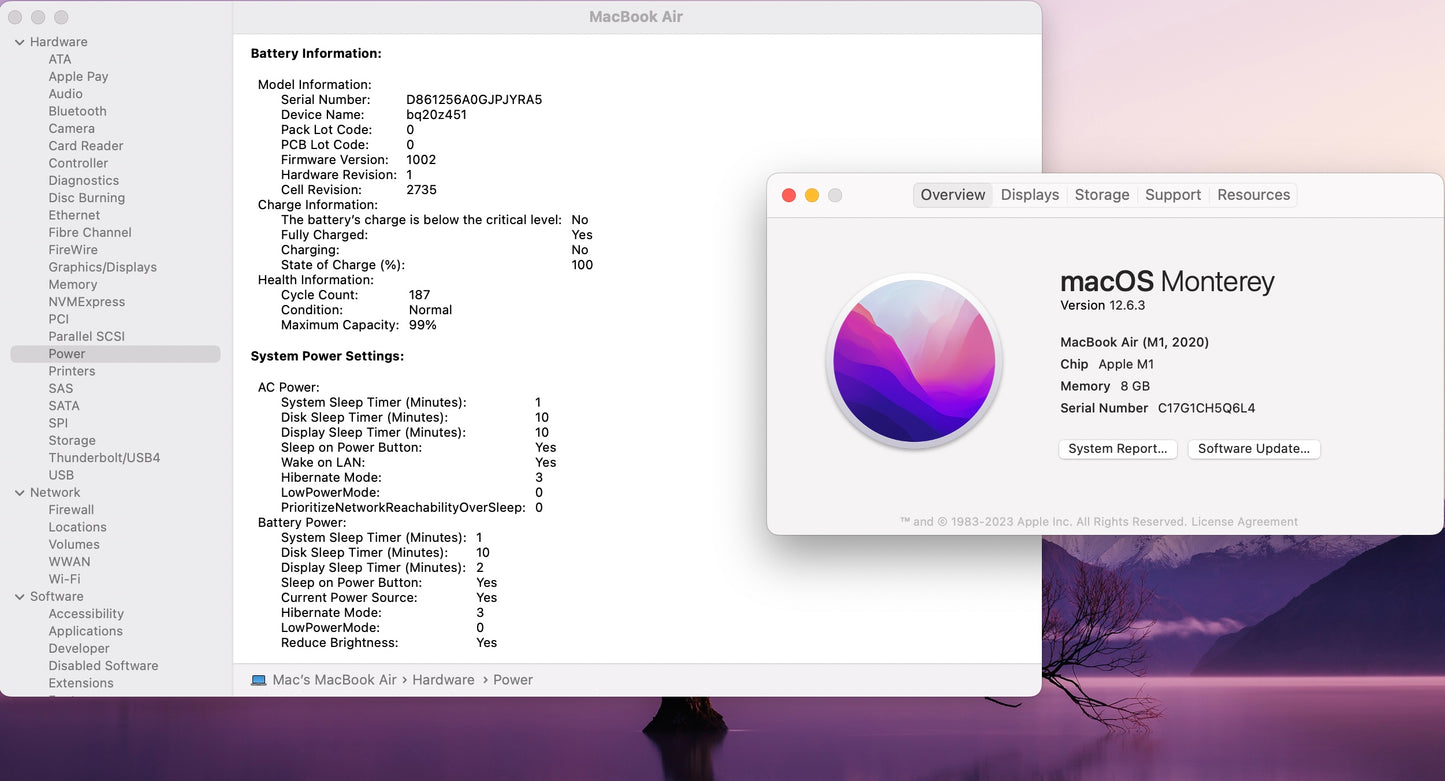Select USB in the sidebar

tap(61, 476)
